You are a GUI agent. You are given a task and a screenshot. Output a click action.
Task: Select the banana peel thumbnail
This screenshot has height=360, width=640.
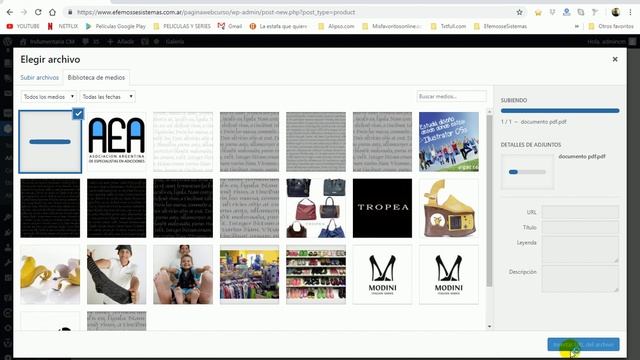[x=50, y=275]
